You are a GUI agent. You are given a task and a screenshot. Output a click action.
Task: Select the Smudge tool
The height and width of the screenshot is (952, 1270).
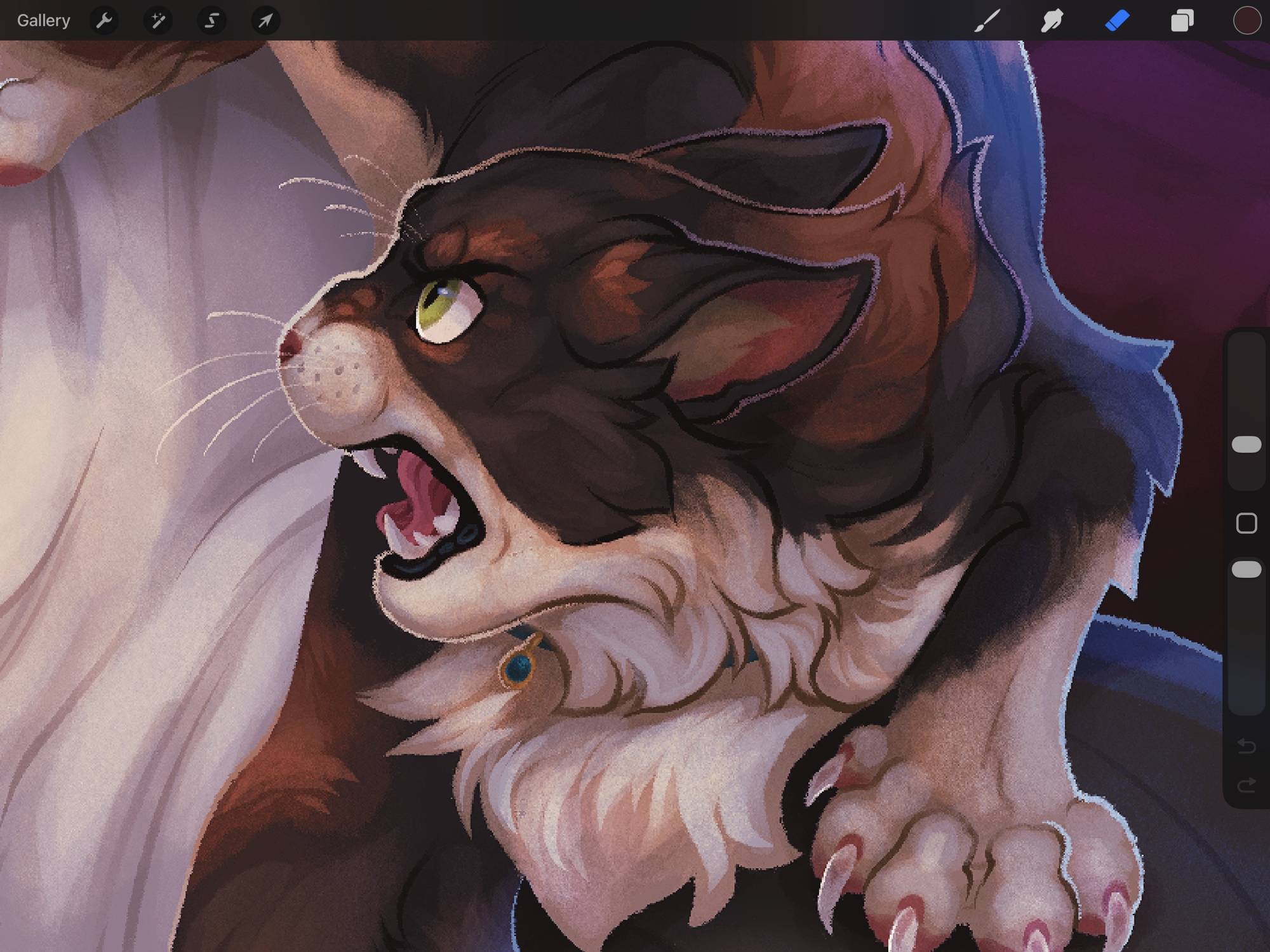[x=1052, y=20]
